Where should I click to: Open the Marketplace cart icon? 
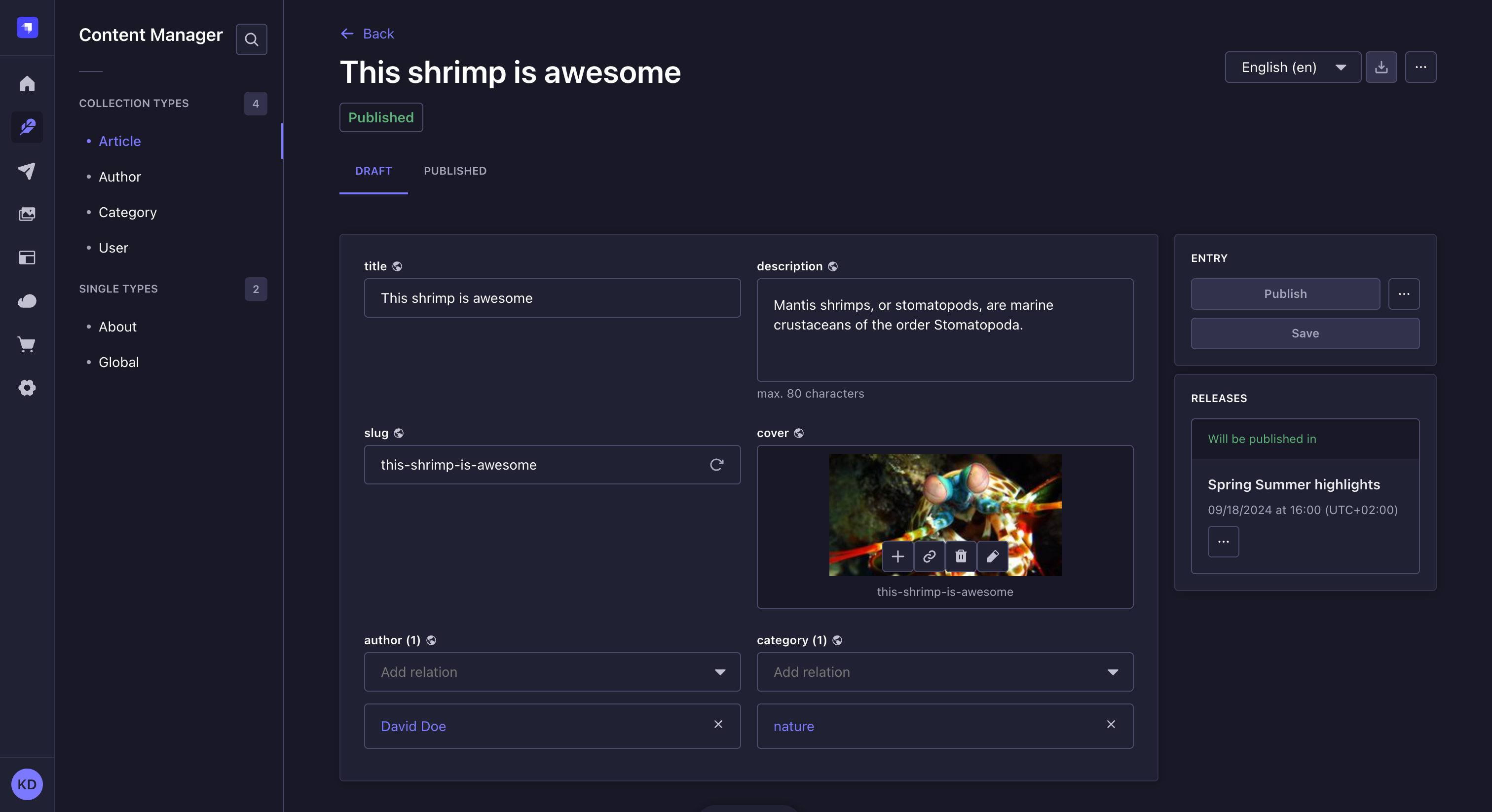click(x=27, y=344)
